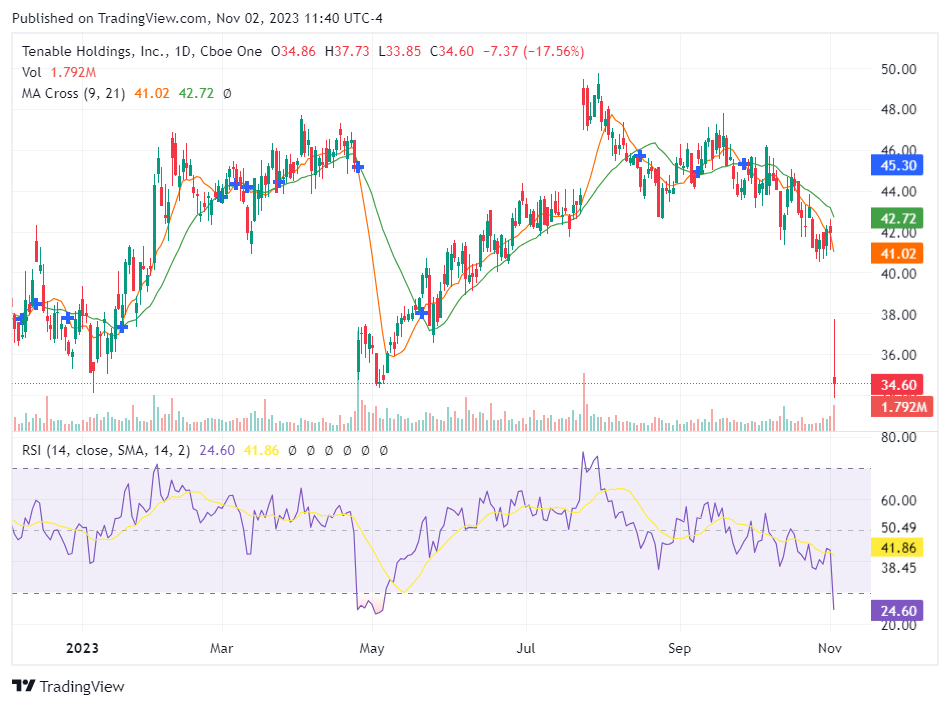The width and height of the screenshot is (950, 707).
Task: Click the close value C34.60 in the header
Action: 452,51
